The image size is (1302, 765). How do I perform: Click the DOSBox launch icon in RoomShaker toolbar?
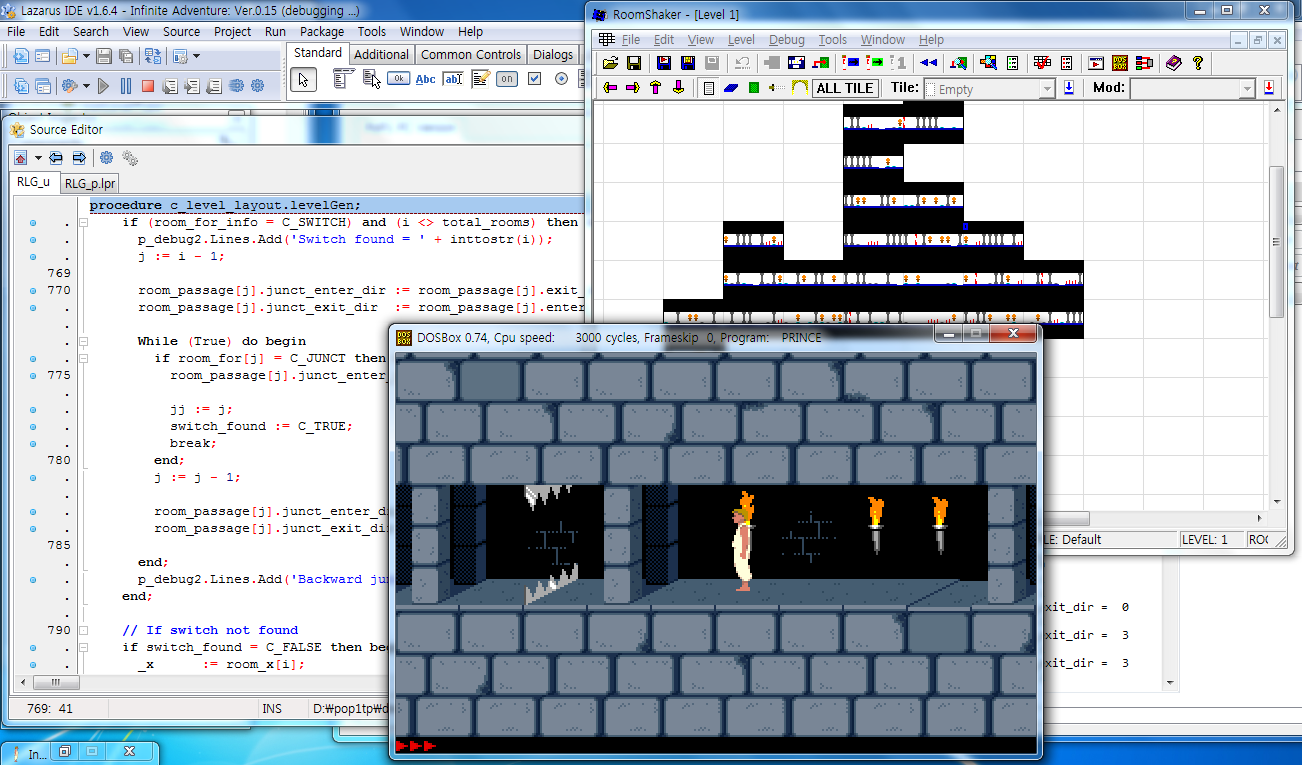[x=1120, y=62]
